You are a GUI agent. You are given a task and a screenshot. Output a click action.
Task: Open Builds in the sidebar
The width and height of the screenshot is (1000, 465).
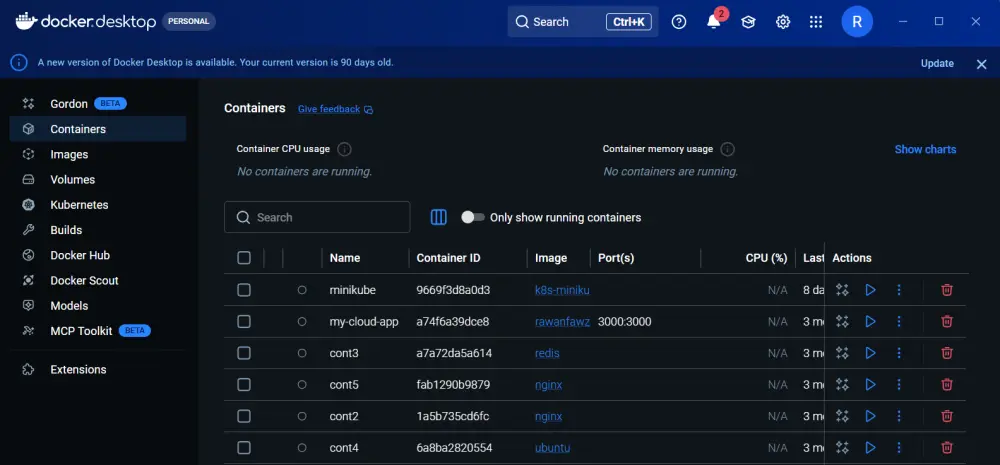pyautogui.click(x=98, y=230)
